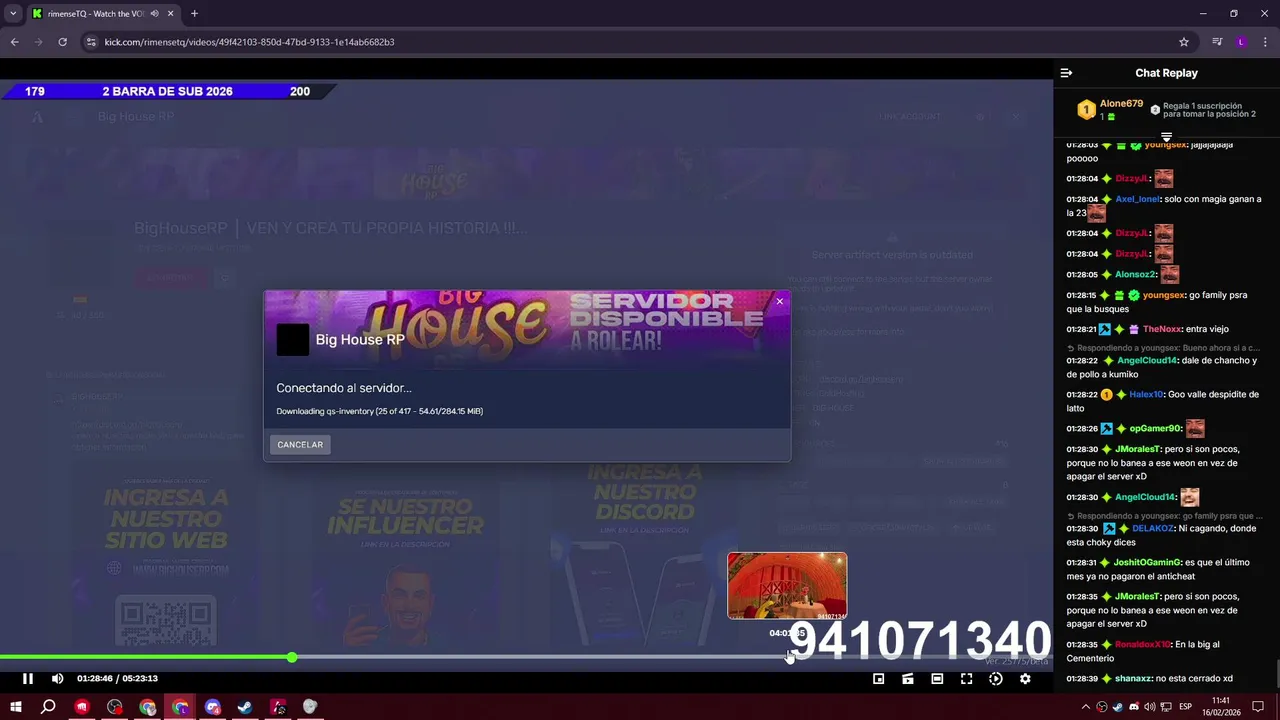Open Steam from the taskbar
This screenshot has height=720, width=1280.
[244, 707]
